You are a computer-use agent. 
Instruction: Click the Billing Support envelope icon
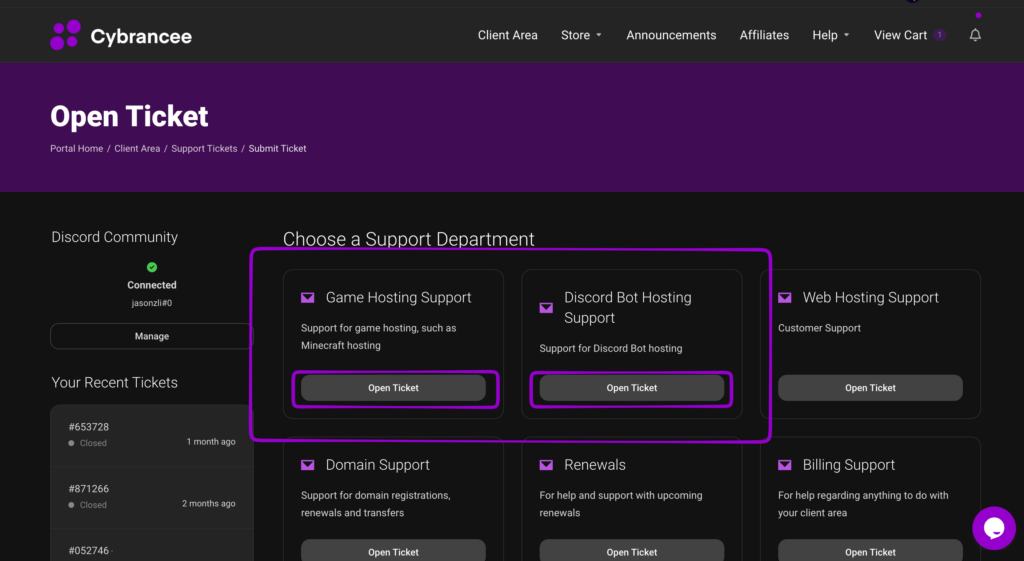785,465
